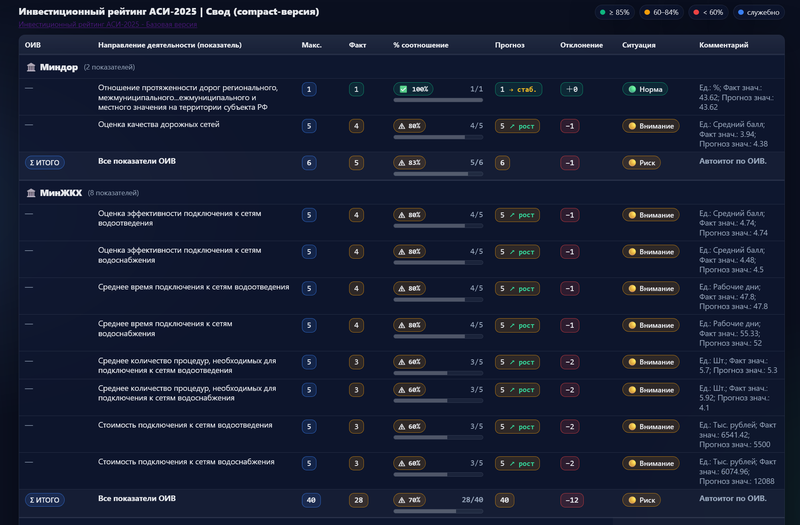
Task: Click the progress bar in the 5/6 totals row
Action: (438, 174)
